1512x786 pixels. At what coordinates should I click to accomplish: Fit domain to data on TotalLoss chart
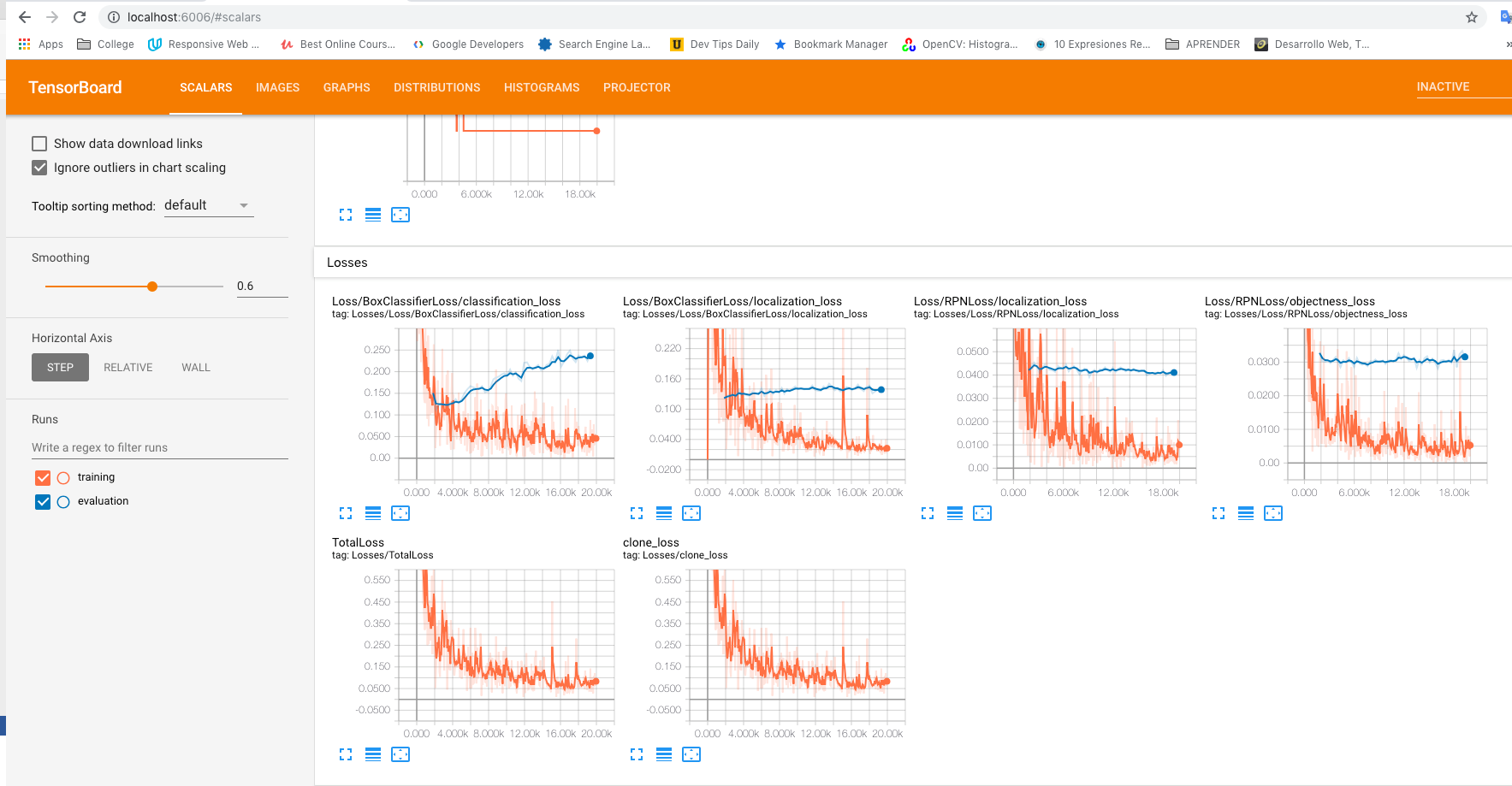400,754
